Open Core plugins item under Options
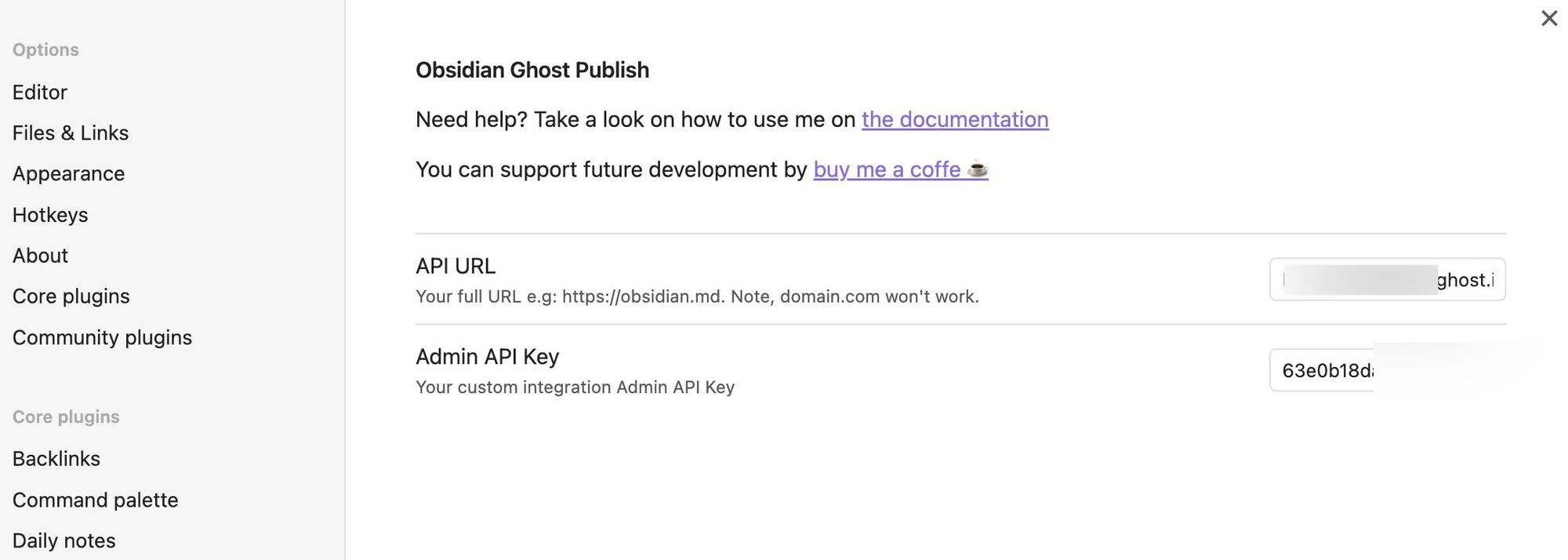The width and height of the screenshot is (1568, 560). (71, 296)
